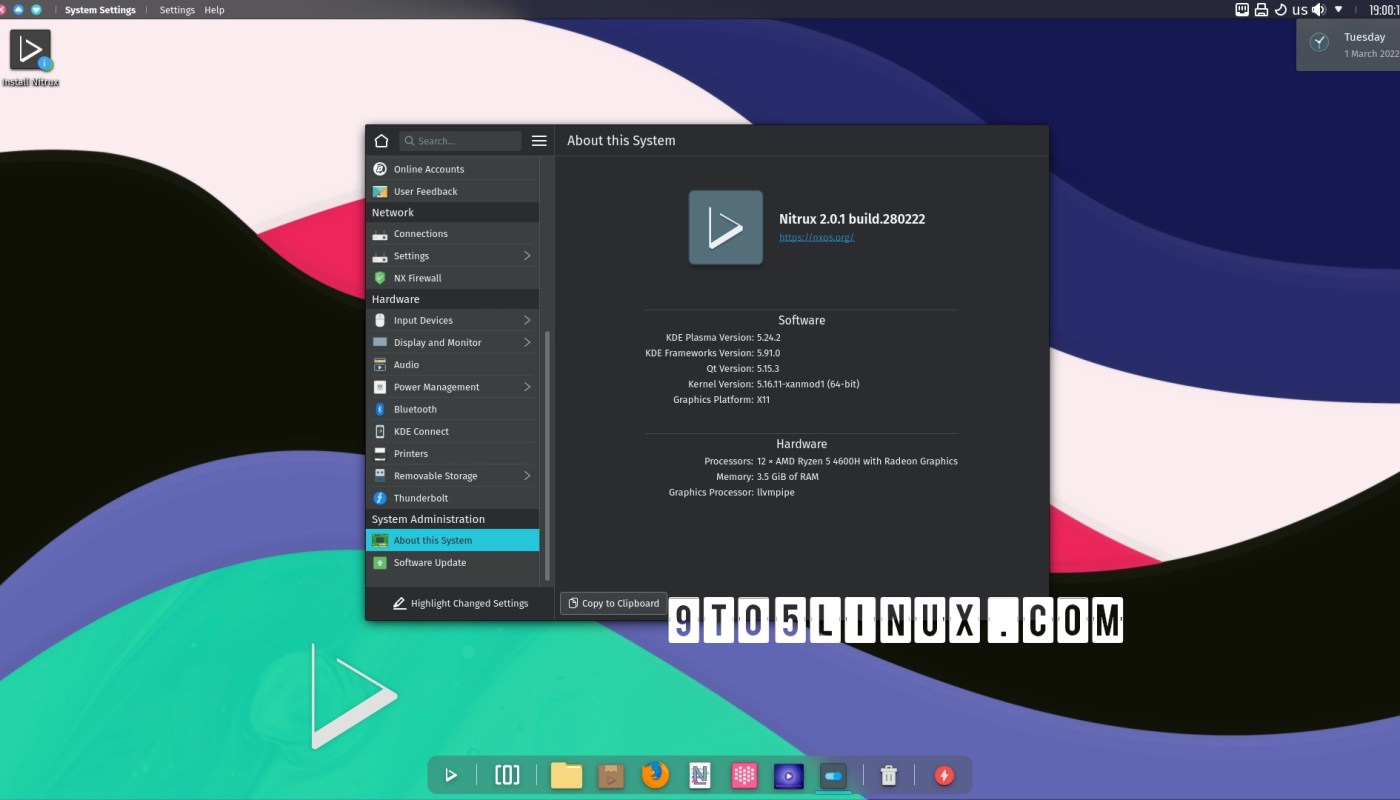This screenshot has height=800, width=1400.
Task: Open Thunderbolt settings
Action: (x=453, y=498)
